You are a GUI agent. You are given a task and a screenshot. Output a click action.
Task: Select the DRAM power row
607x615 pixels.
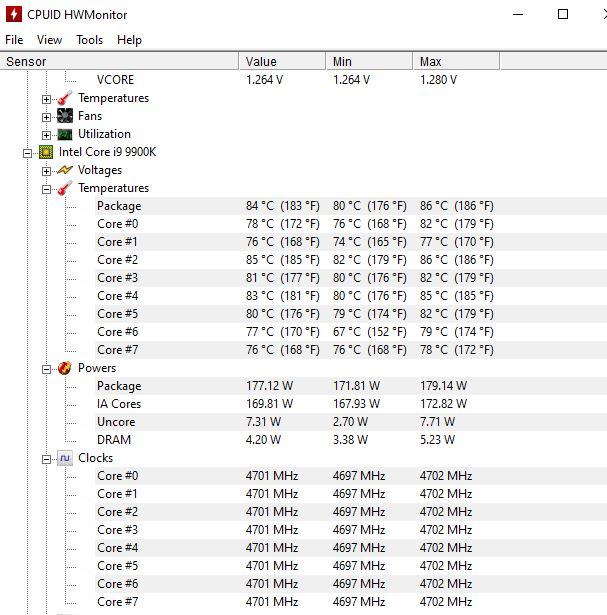tap(114, 440)
